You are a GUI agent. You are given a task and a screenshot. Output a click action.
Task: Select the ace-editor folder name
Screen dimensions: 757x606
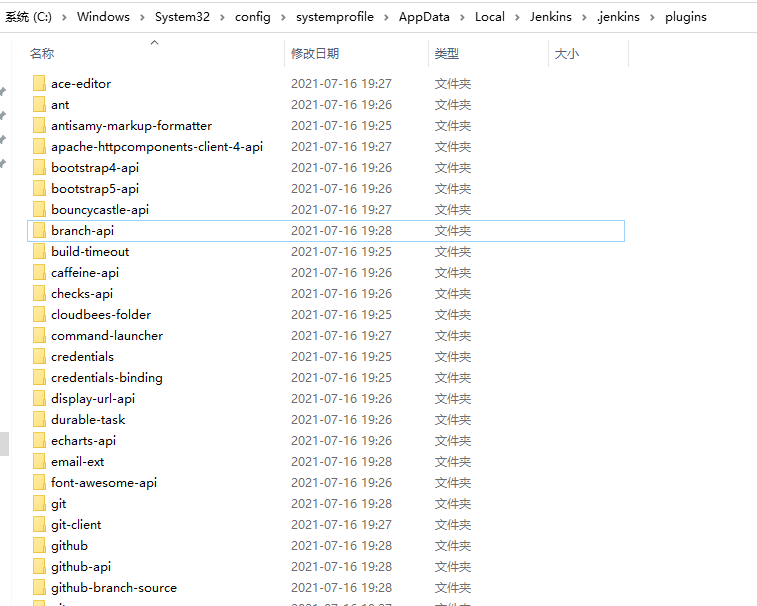point(81,84)
